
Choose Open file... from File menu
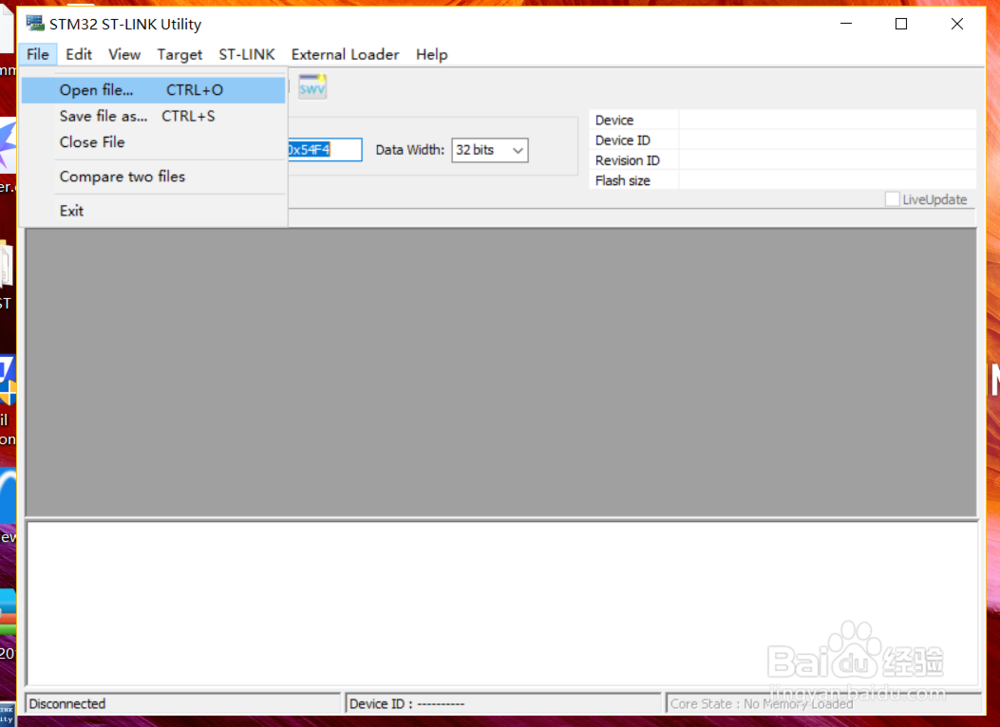pos(153,90)
